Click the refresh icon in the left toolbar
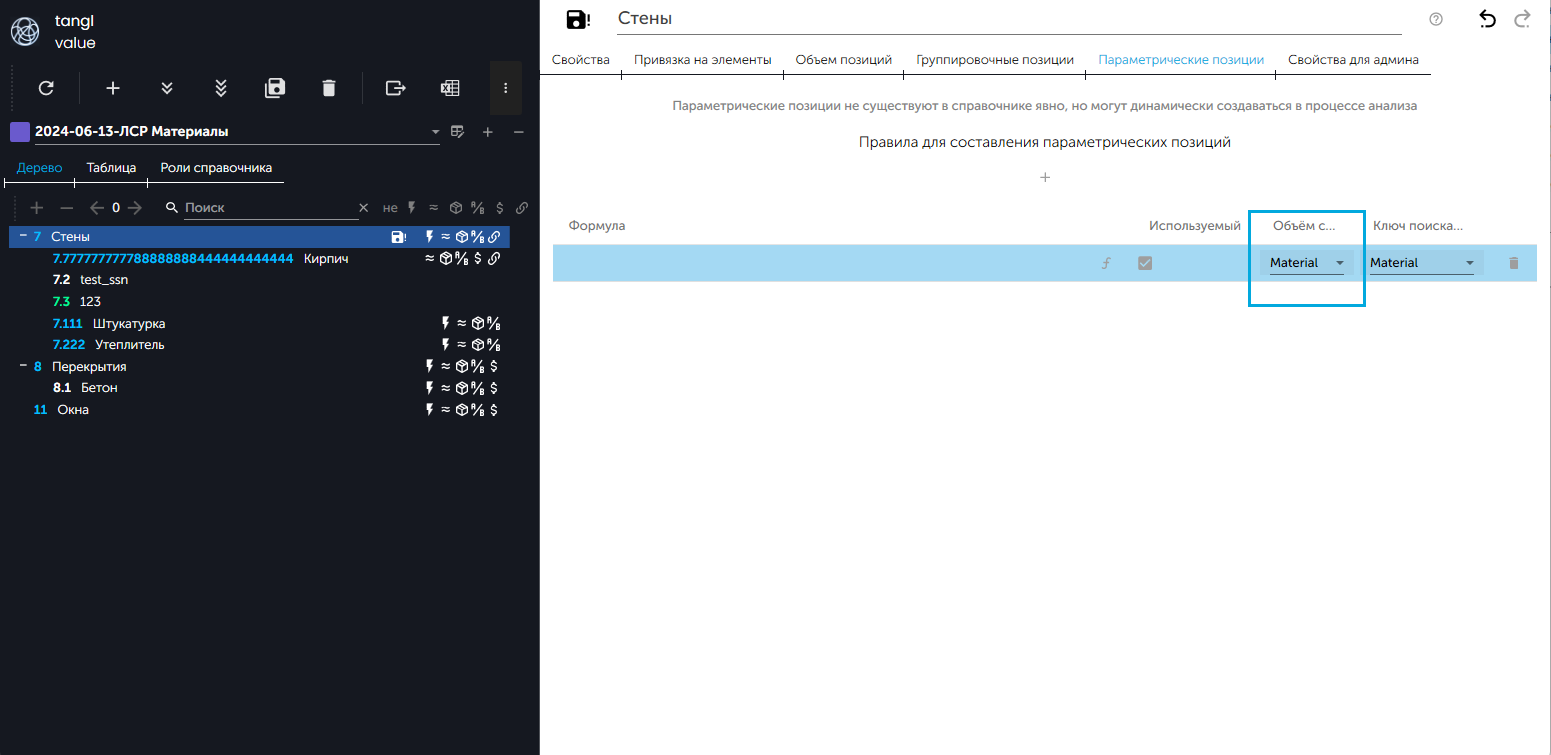Viewport: 1551px width, 755px height. point(46,88)
